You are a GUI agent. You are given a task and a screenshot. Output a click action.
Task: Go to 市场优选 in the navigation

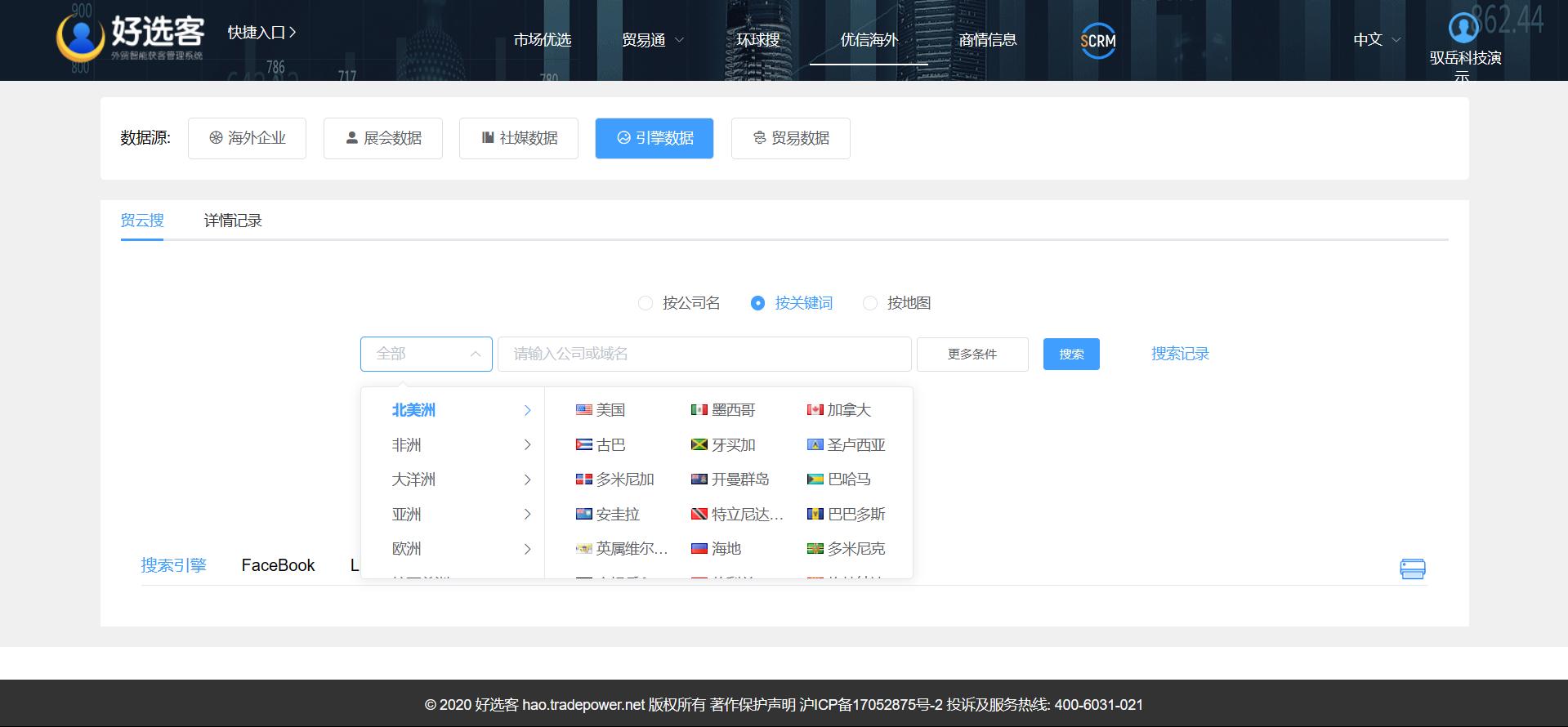click(543, 40)
